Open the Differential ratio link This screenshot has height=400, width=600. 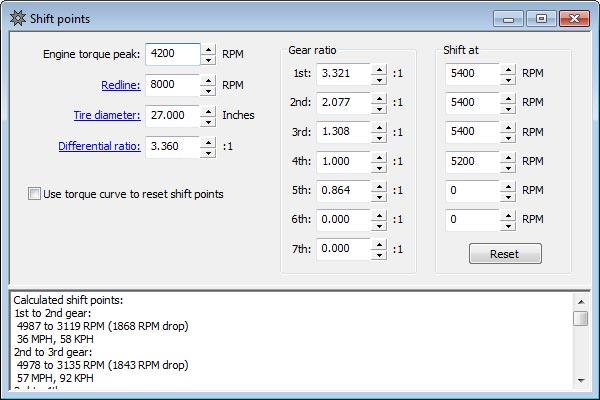[99, 146]
